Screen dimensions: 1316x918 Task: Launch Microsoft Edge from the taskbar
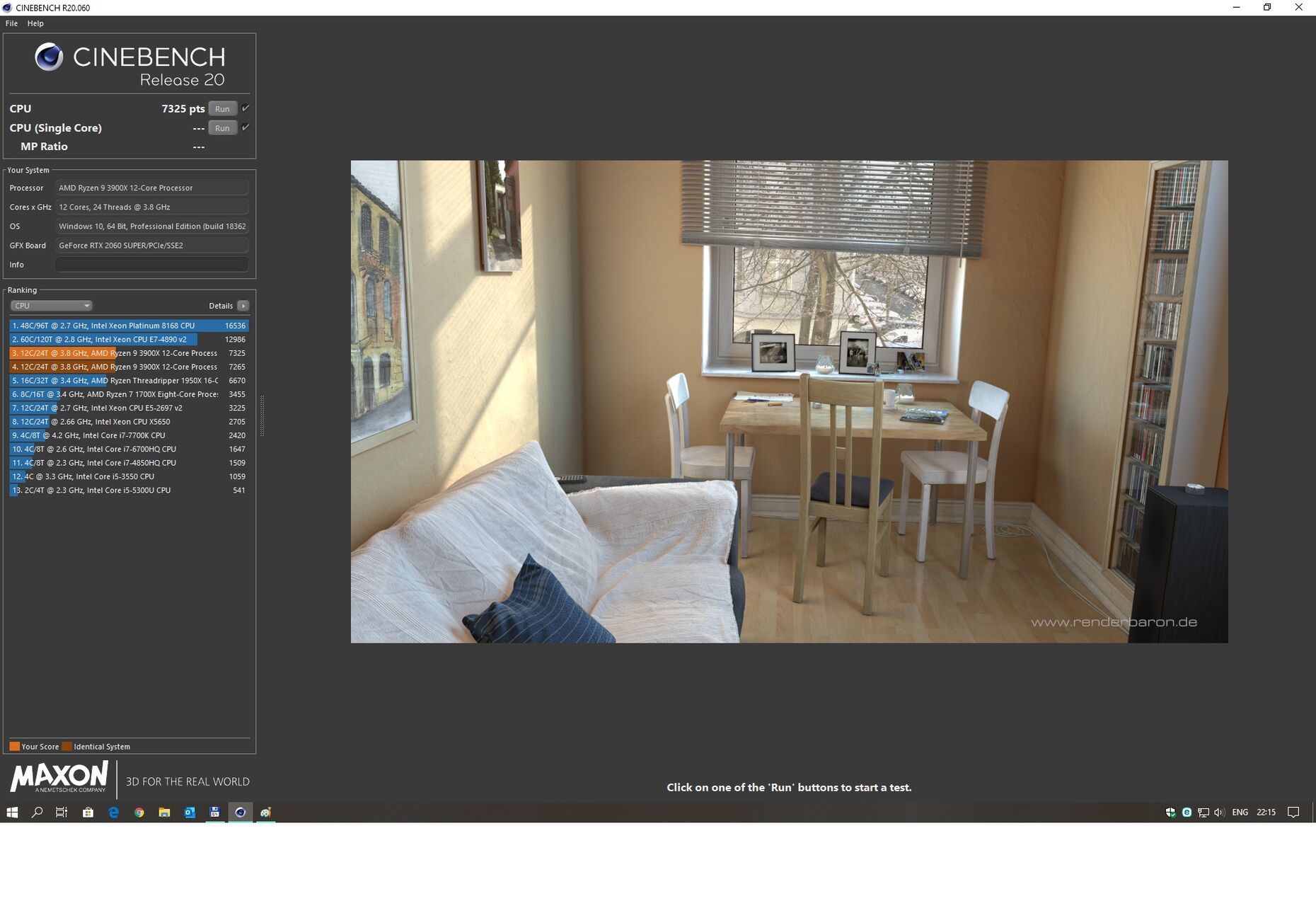click(x=113, y=812)
